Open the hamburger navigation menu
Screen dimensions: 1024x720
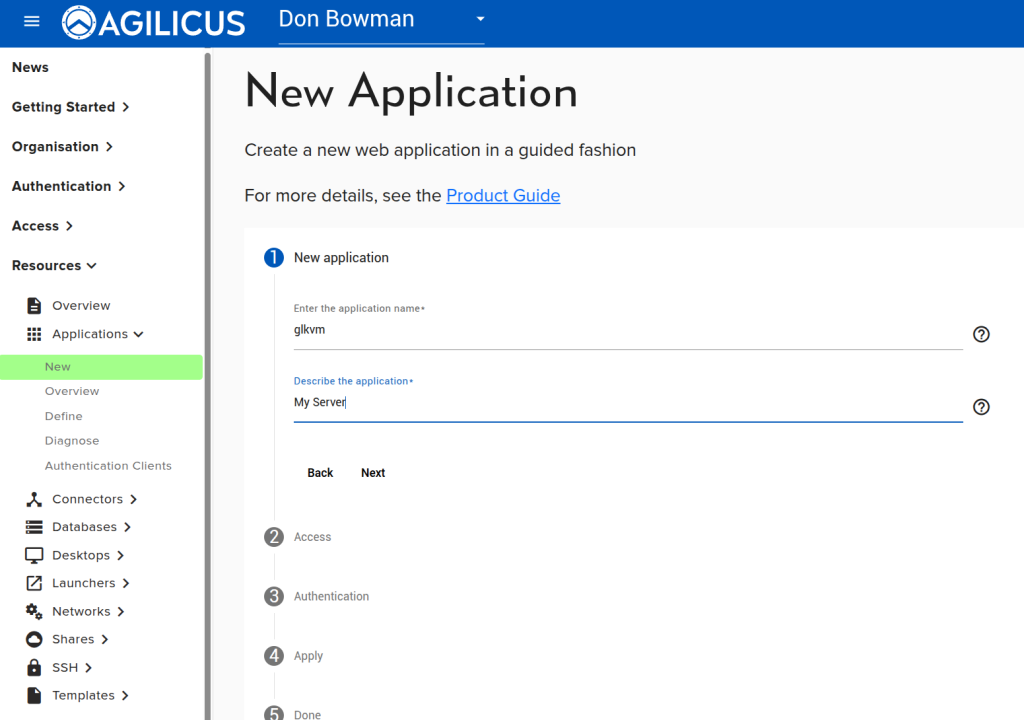32,21
